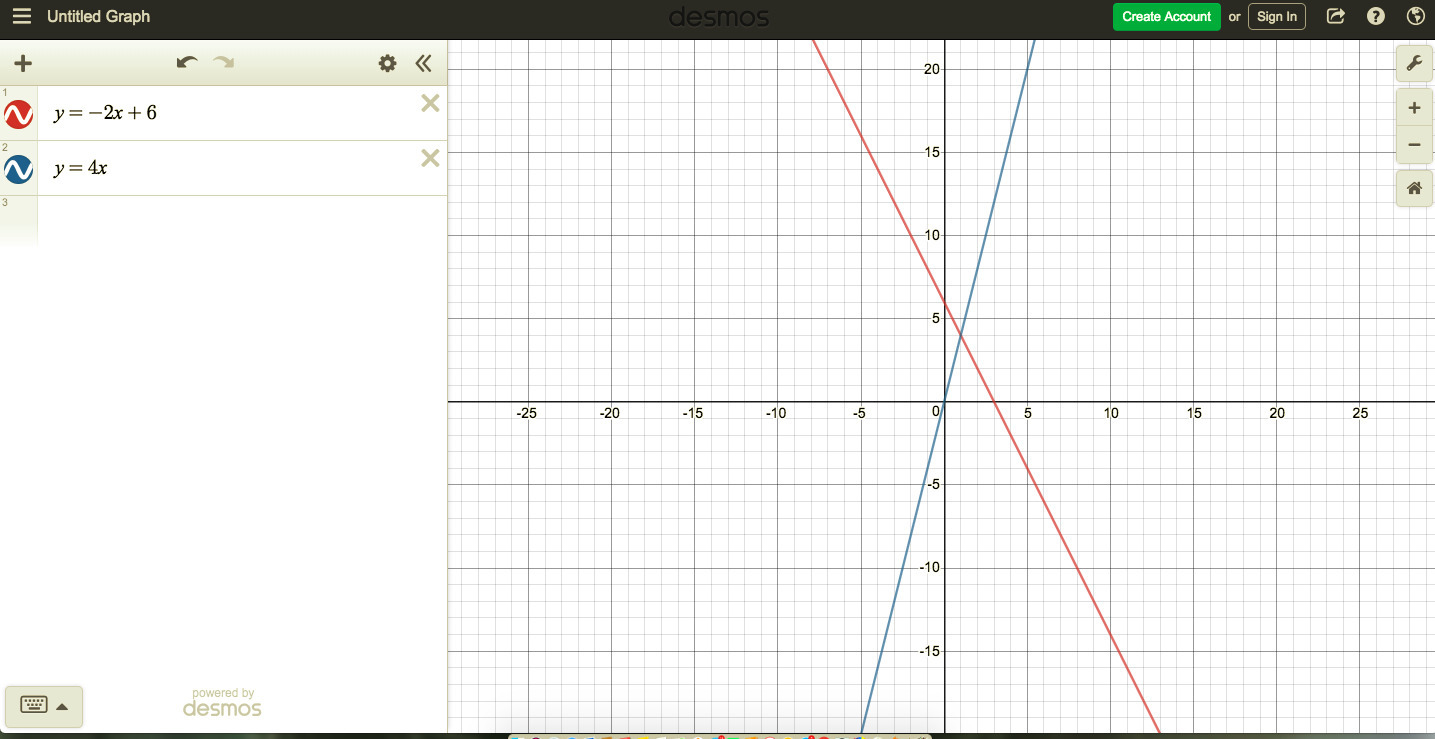Open the language globe menu
Viewport: 1435px width, 739px height.
pos(1415,16)
